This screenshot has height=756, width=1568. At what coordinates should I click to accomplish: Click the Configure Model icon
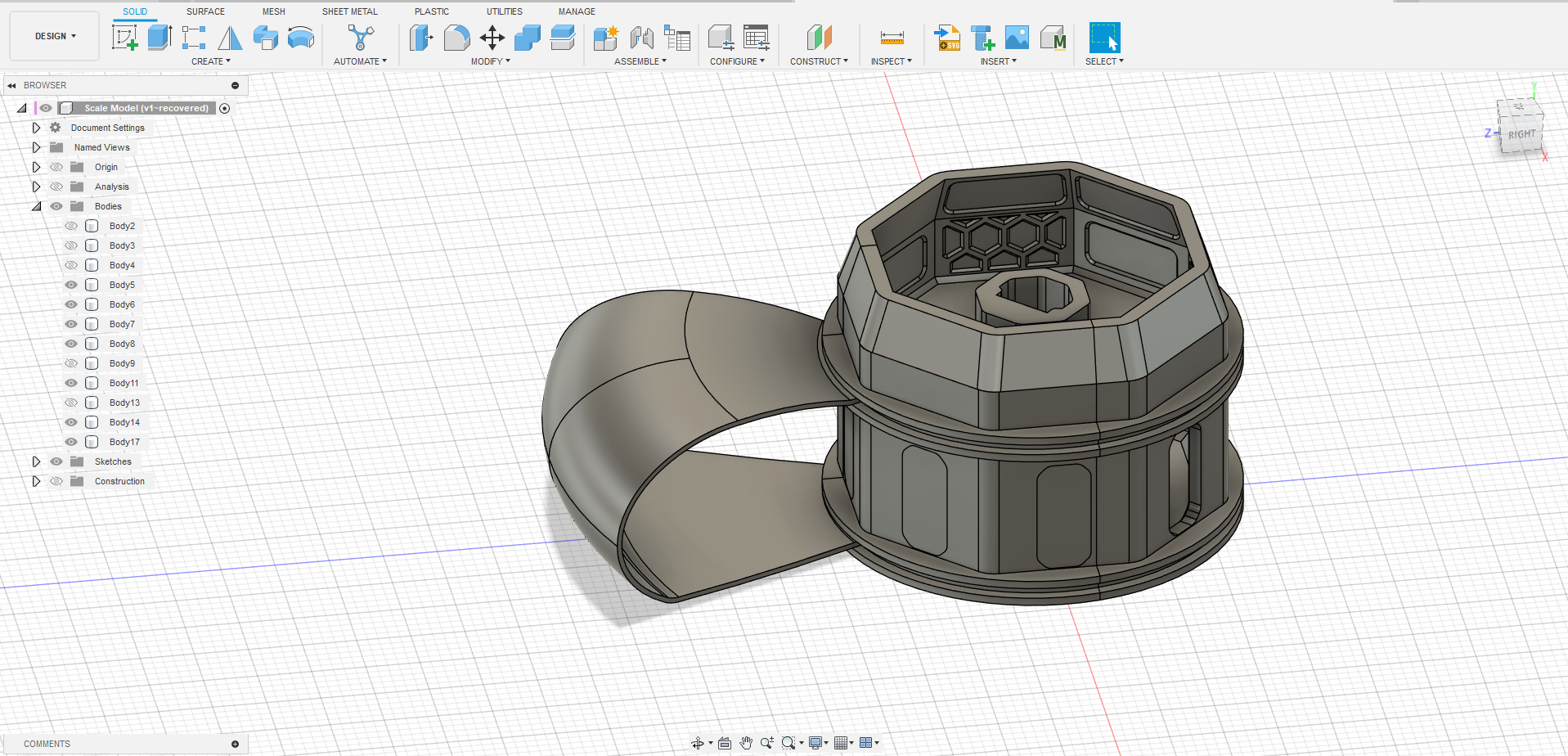[721, 38]
